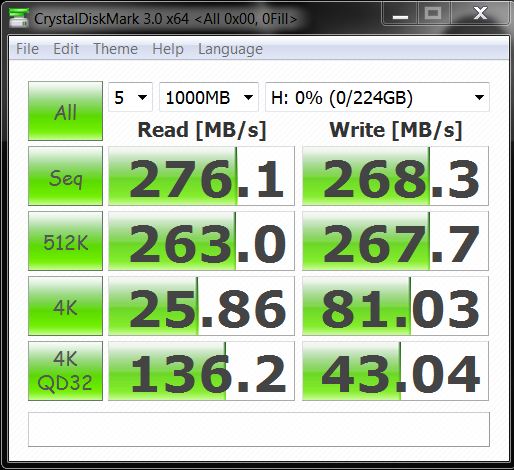This screenshot has width=514, height=470.
Task: Open the Help menu
Action: click(x=168, y=49)
